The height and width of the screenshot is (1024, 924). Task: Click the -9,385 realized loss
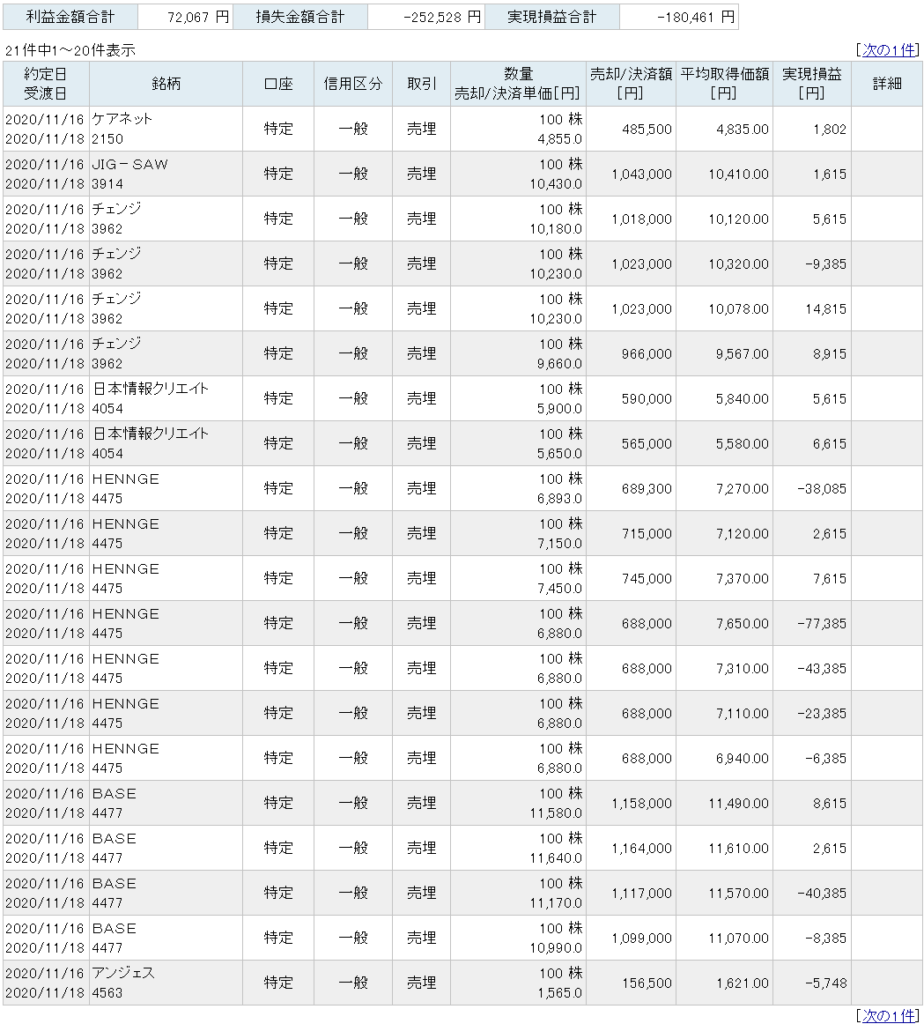825,264
